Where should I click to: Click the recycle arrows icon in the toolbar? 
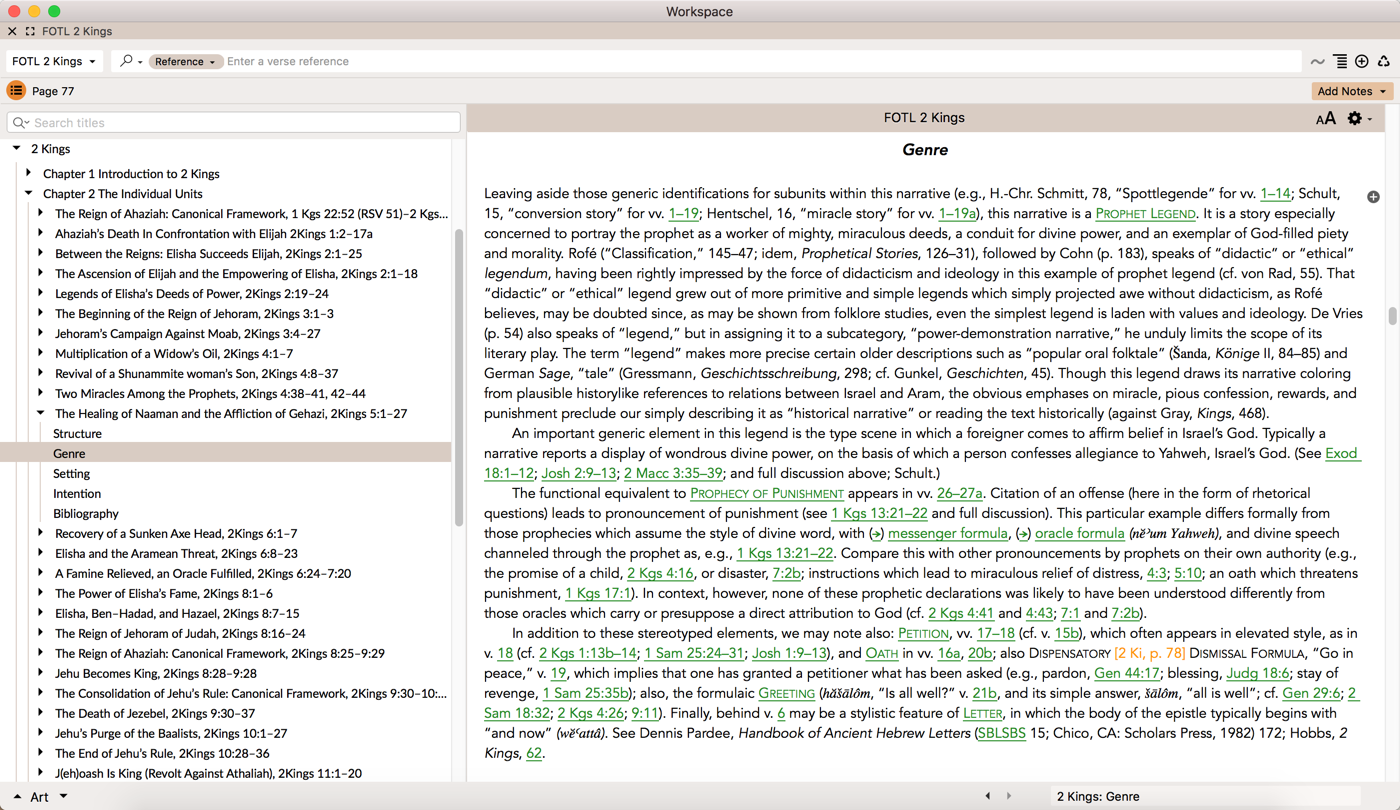pos(1384,62)
